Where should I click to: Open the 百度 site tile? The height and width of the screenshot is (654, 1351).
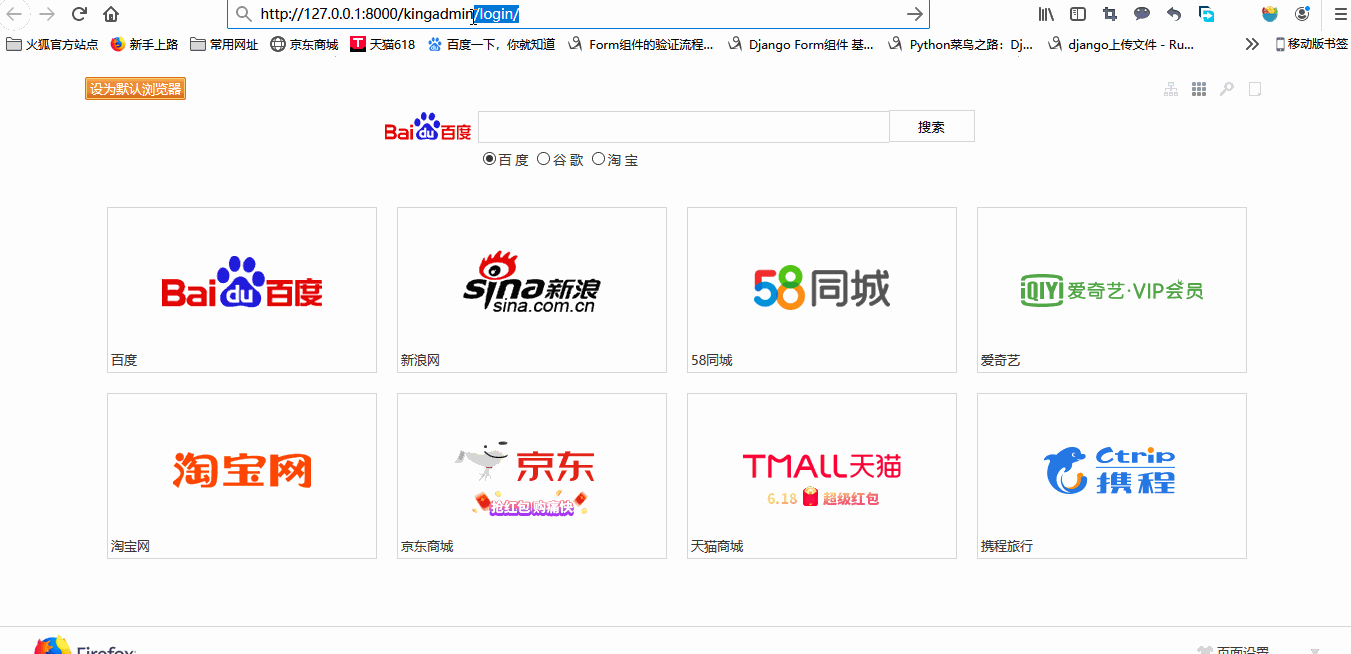[x=242, y=290]
